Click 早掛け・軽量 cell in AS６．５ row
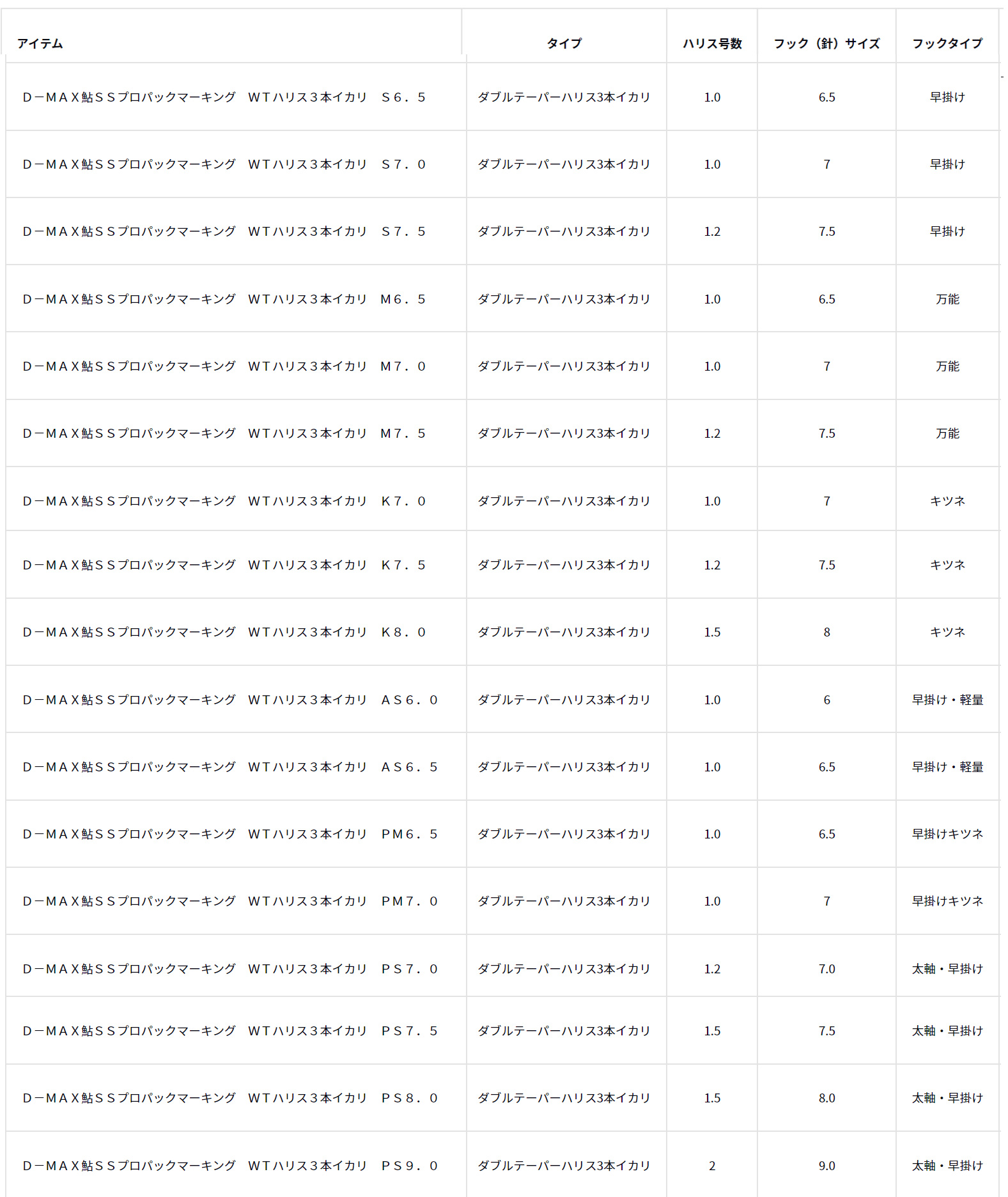The width and height of the screenshot is (1008, 1197). point(947,767)
